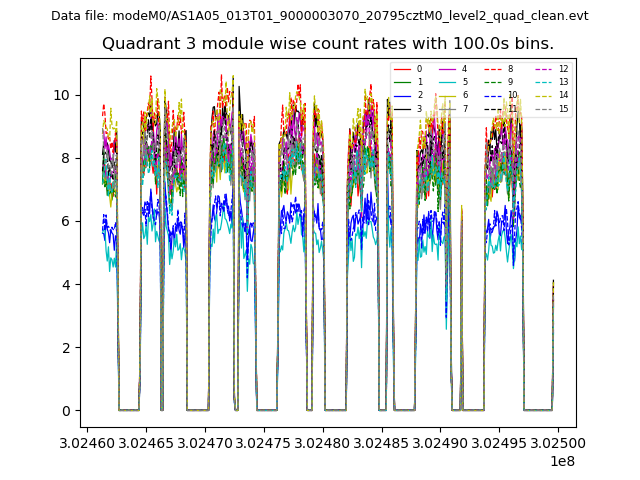Click the plot title about Quadrant 3

pos(328,44)
